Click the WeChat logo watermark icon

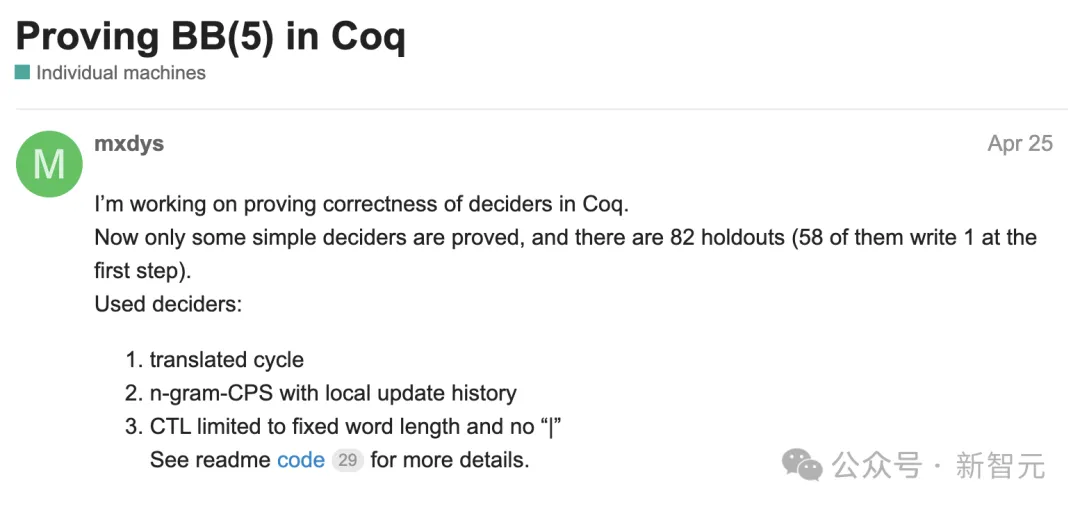click(802, 466)
